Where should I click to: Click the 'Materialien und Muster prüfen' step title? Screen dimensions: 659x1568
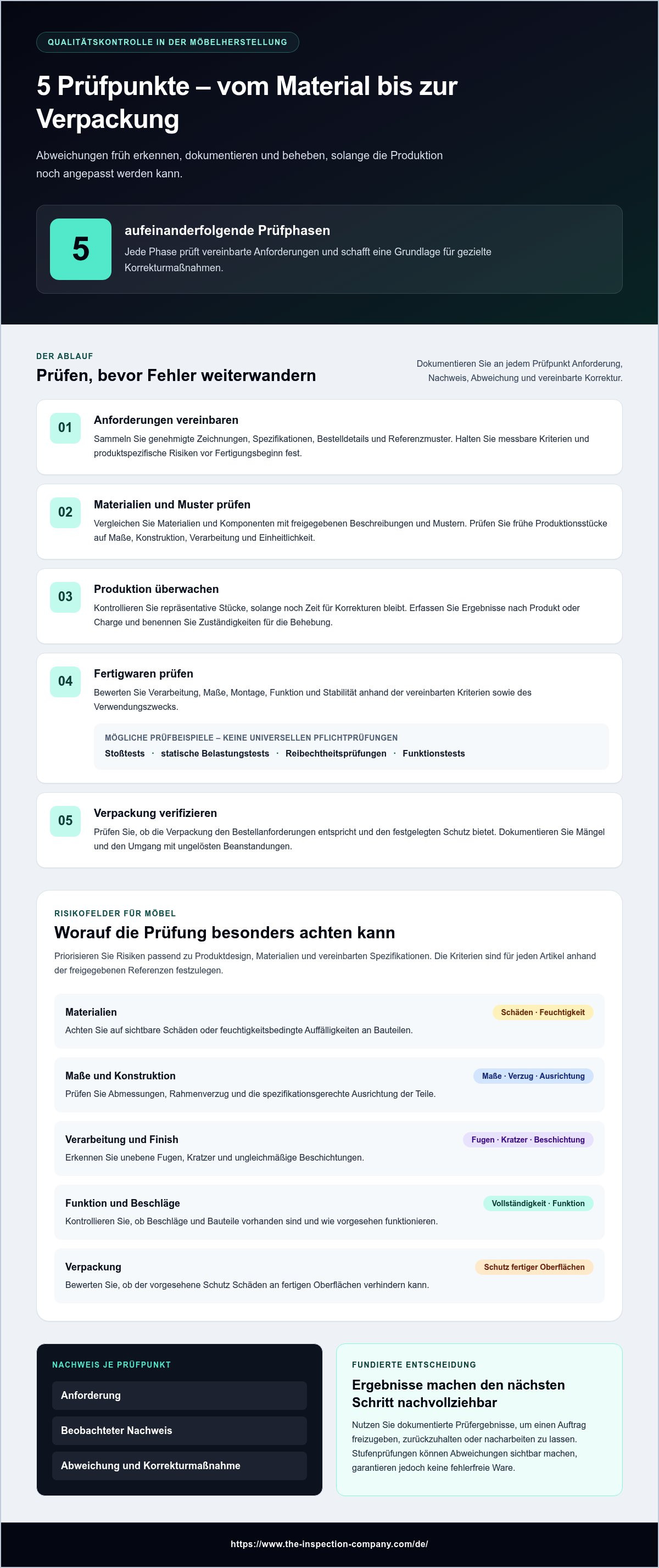[x=172, y=505]
